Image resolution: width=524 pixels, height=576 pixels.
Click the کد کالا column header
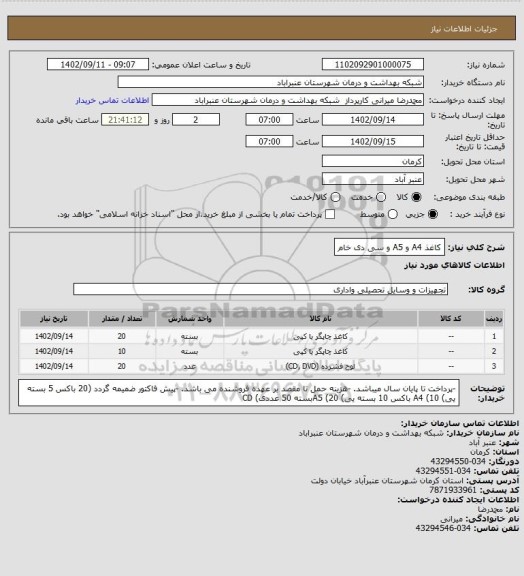(x=451, y=318)
